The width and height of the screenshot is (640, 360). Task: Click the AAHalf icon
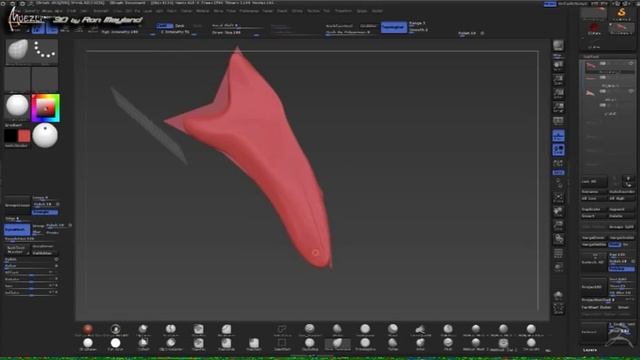558,107
